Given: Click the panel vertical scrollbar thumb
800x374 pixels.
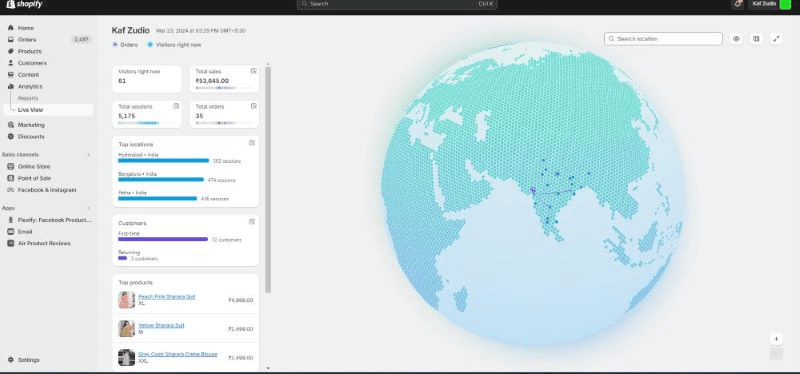Looking at the screenshot, I should click(x=268, y=180).
